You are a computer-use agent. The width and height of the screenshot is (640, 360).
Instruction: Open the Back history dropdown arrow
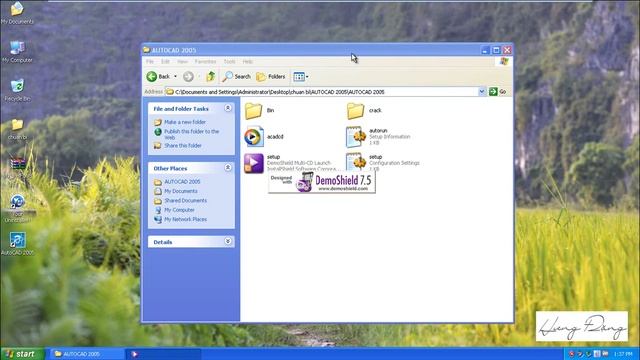[176, 76]
